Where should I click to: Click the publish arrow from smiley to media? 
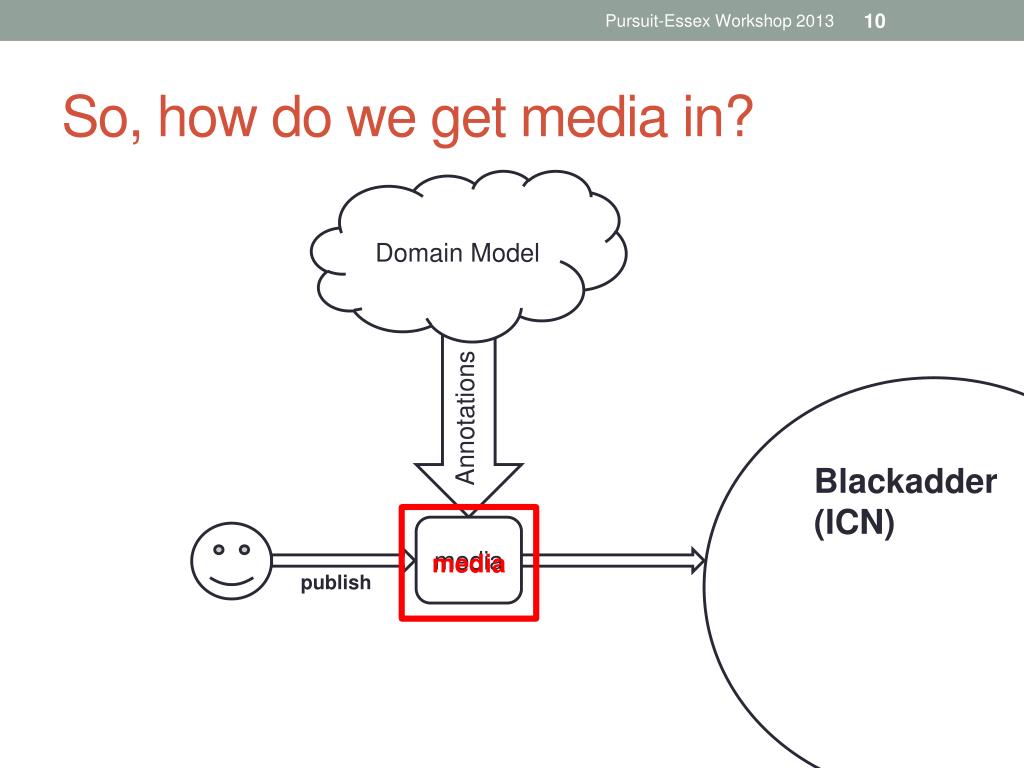click(343, 560)
